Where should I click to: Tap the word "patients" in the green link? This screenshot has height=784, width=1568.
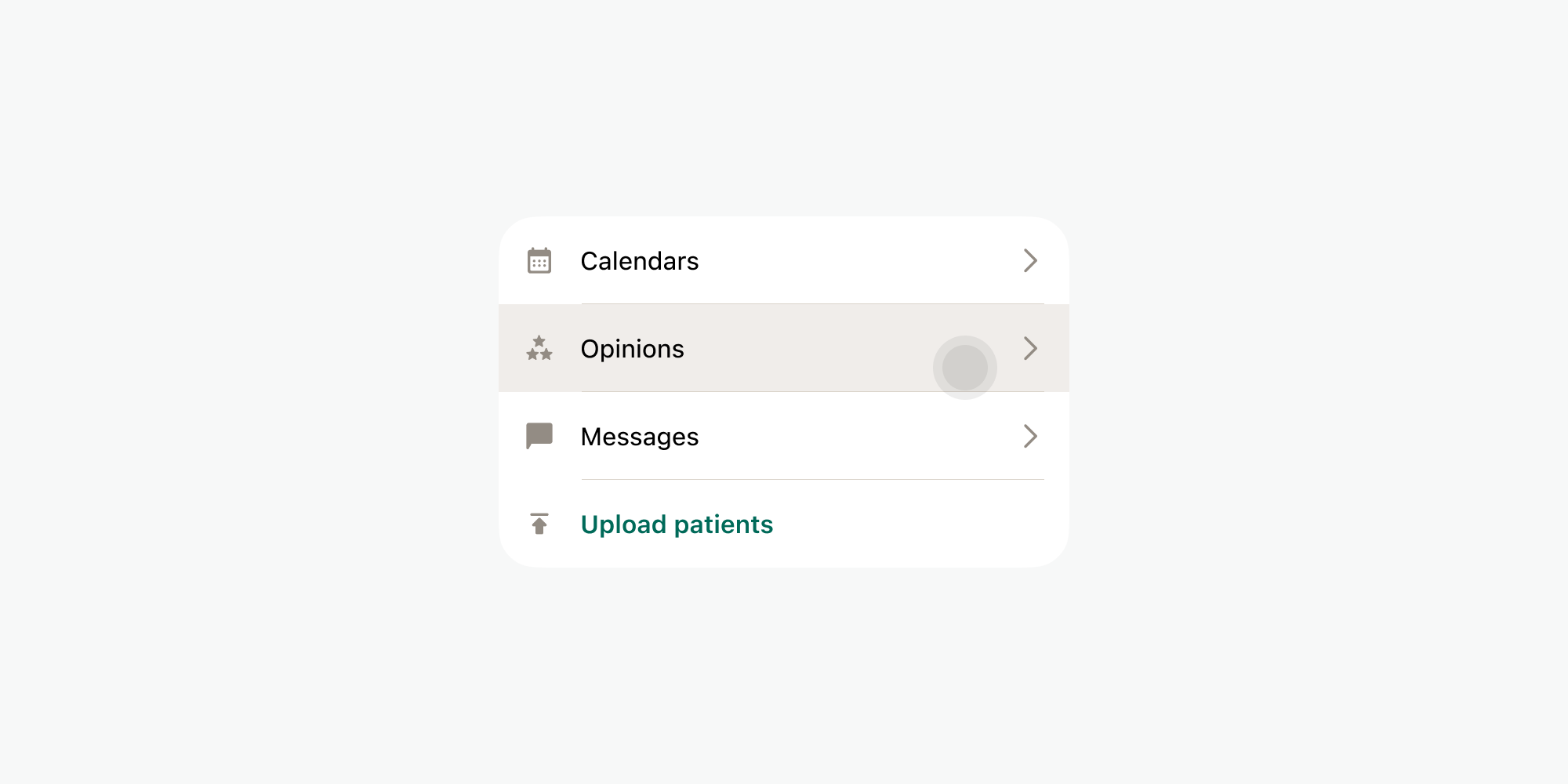click(x=724, y=524)
